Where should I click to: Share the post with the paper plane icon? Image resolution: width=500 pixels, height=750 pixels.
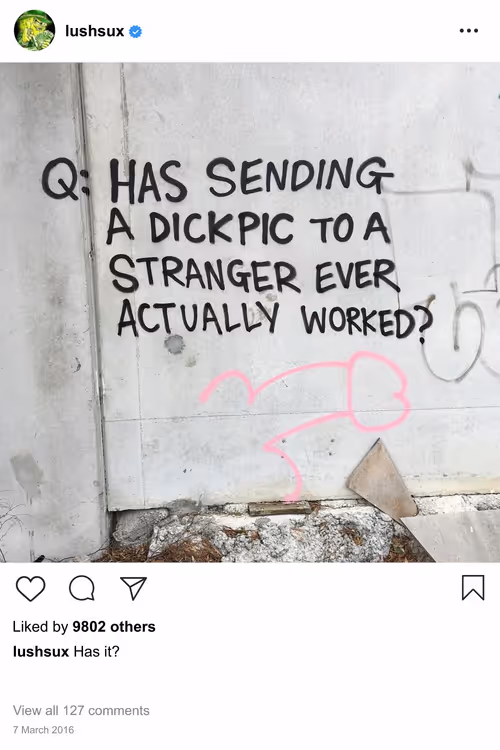pyautogui.click(x=133, y=588)
